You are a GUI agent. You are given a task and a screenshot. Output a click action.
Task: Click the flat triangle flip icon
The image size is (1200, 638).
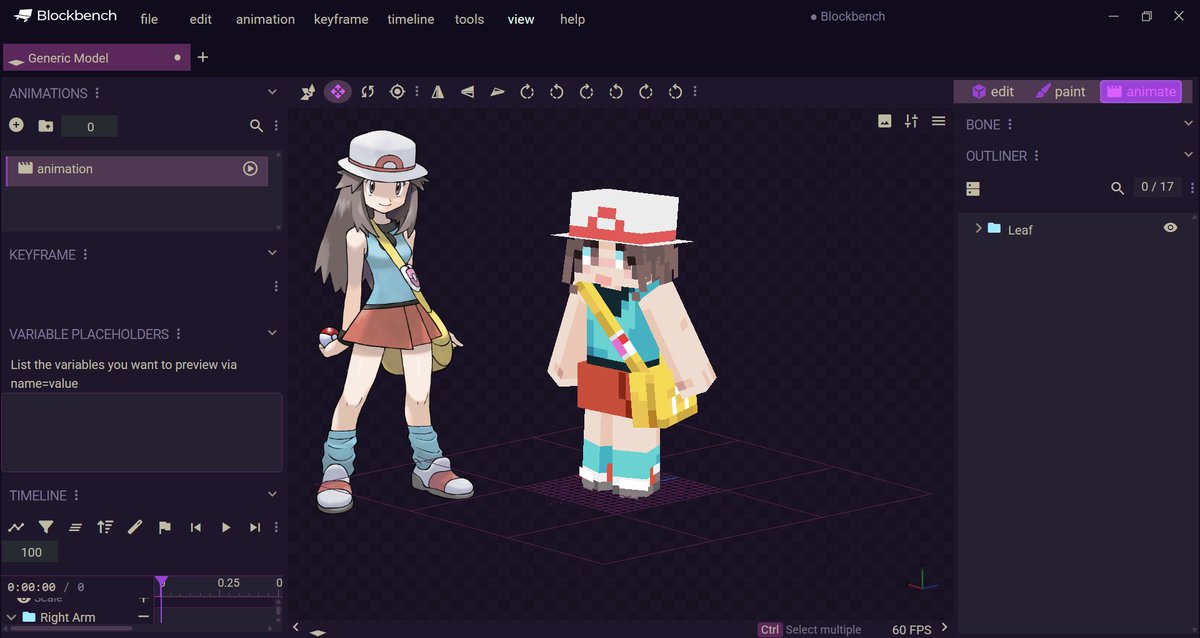pyautogui.click(x=497, y=92)
